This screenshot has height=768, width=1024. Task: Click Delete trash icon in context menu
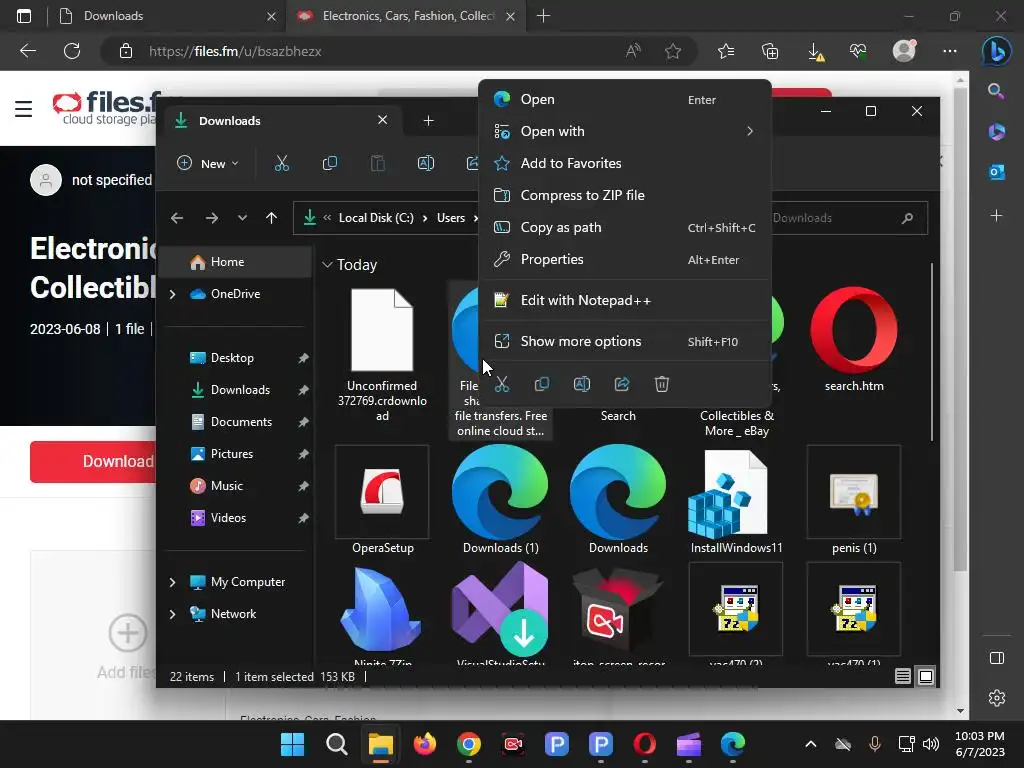[662, 384]
